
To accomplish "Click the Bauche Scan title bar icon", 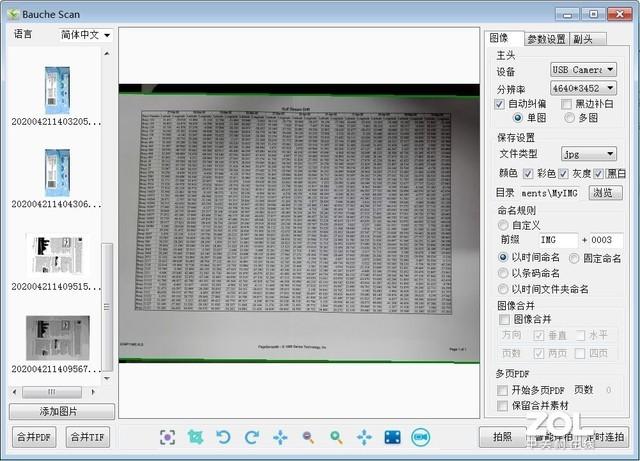I will pos(13,14).
